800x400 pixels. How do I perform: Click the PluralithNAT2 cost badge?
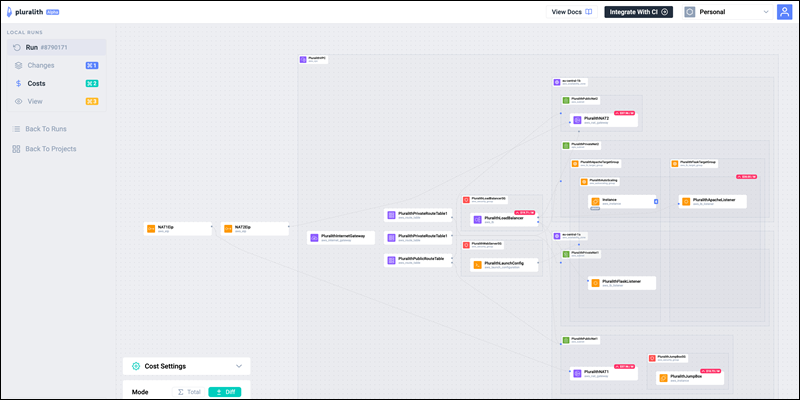(x=624, y=112)
